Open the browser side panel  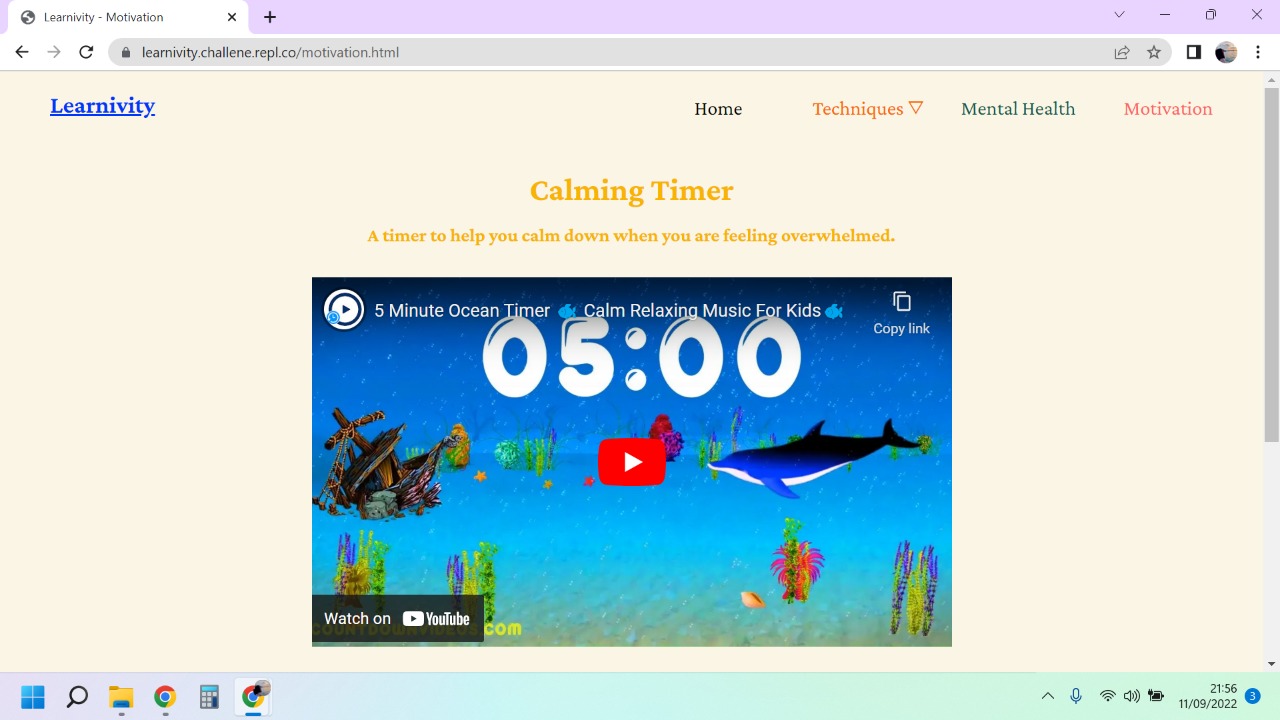coord(1193,52)
